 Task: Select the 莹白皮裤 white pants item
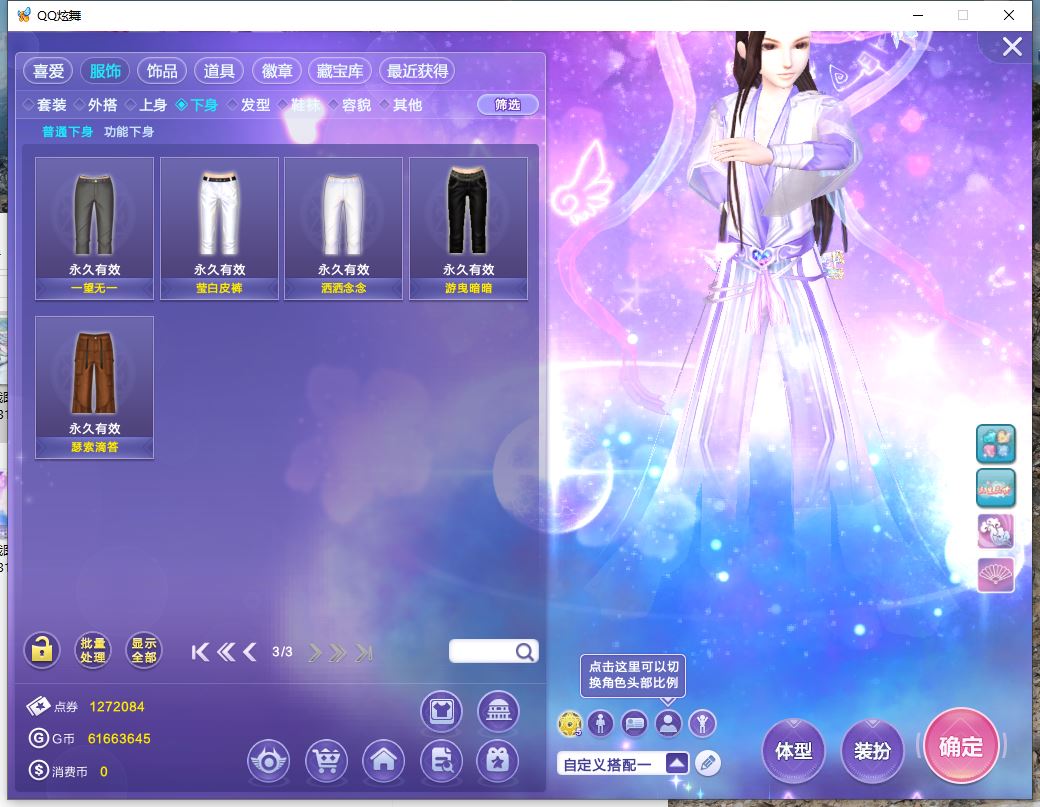219,229
